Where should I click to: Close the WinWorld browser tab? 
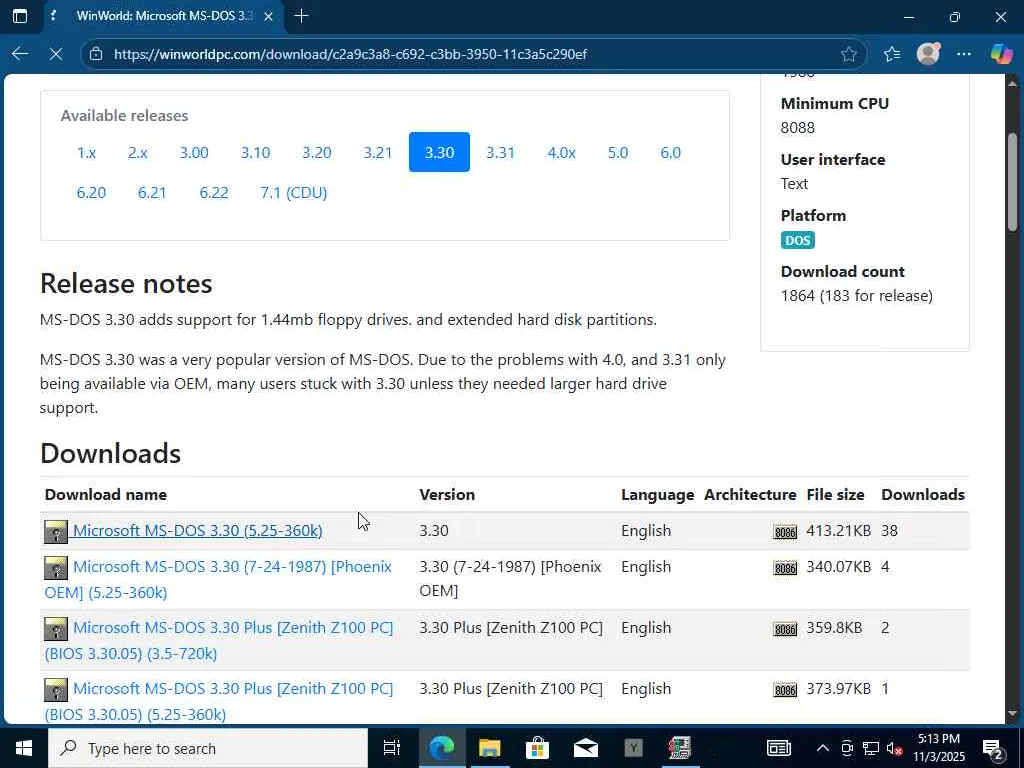tap(268, 16)
